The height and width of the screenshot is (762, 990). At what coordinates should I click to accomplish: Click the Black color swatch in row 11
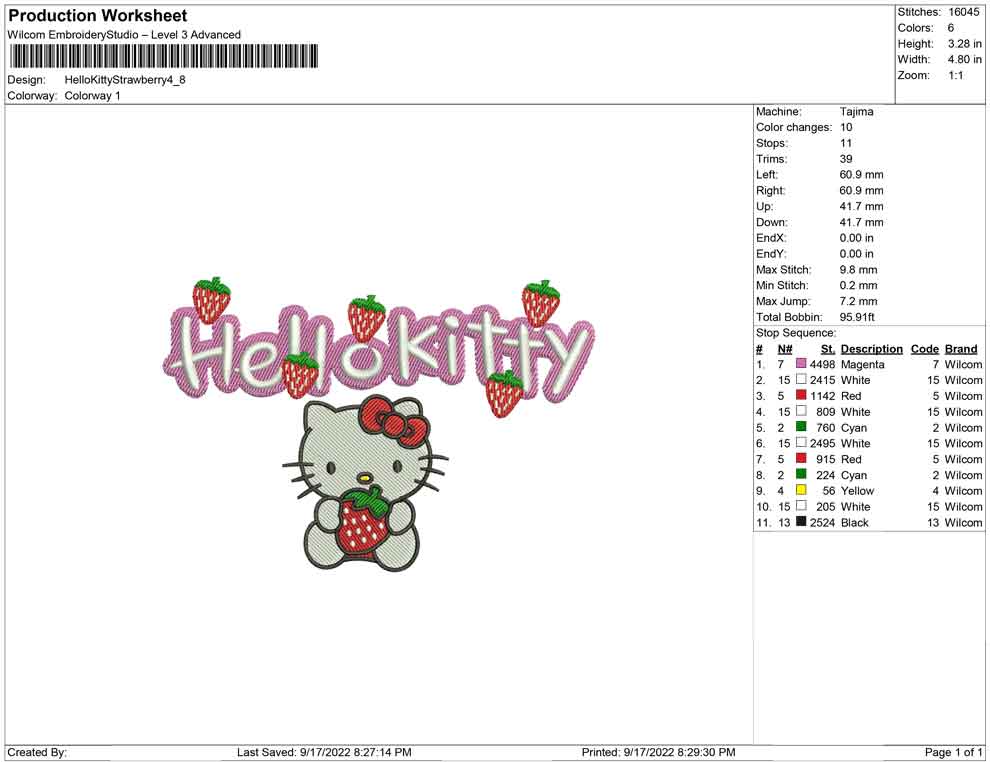coord(801,521)
